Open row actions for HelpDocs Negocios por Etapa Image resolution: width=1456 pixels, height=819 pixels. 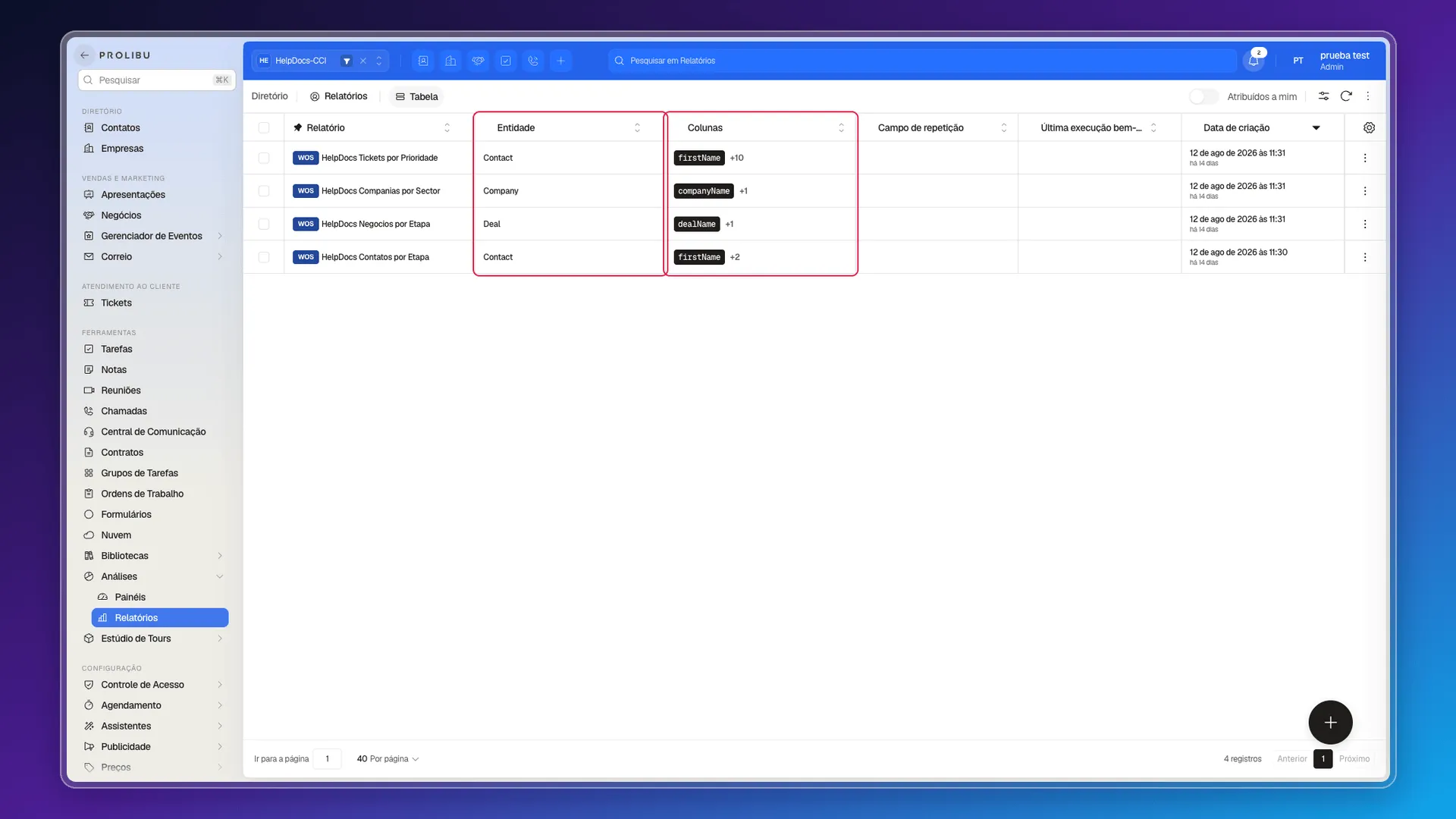pos(1365,224)
